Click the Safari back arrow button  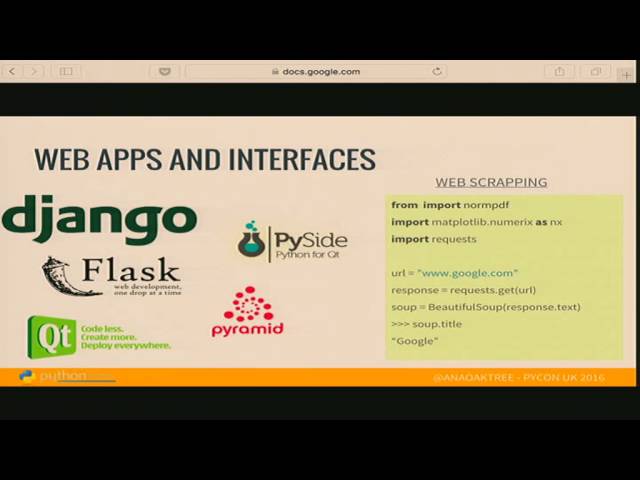pyautogui.click(x=12, y=72)
